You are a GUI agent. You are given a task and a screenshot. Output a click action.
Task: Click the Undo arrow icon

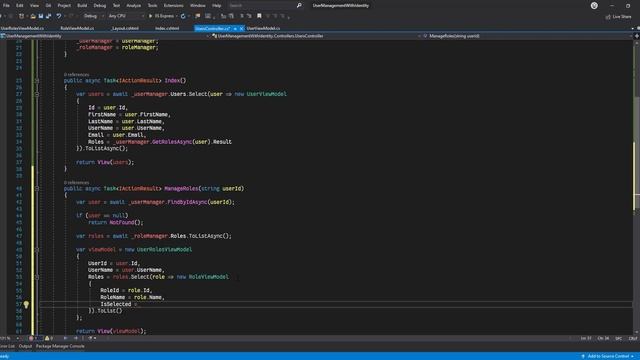coord(59,16)
